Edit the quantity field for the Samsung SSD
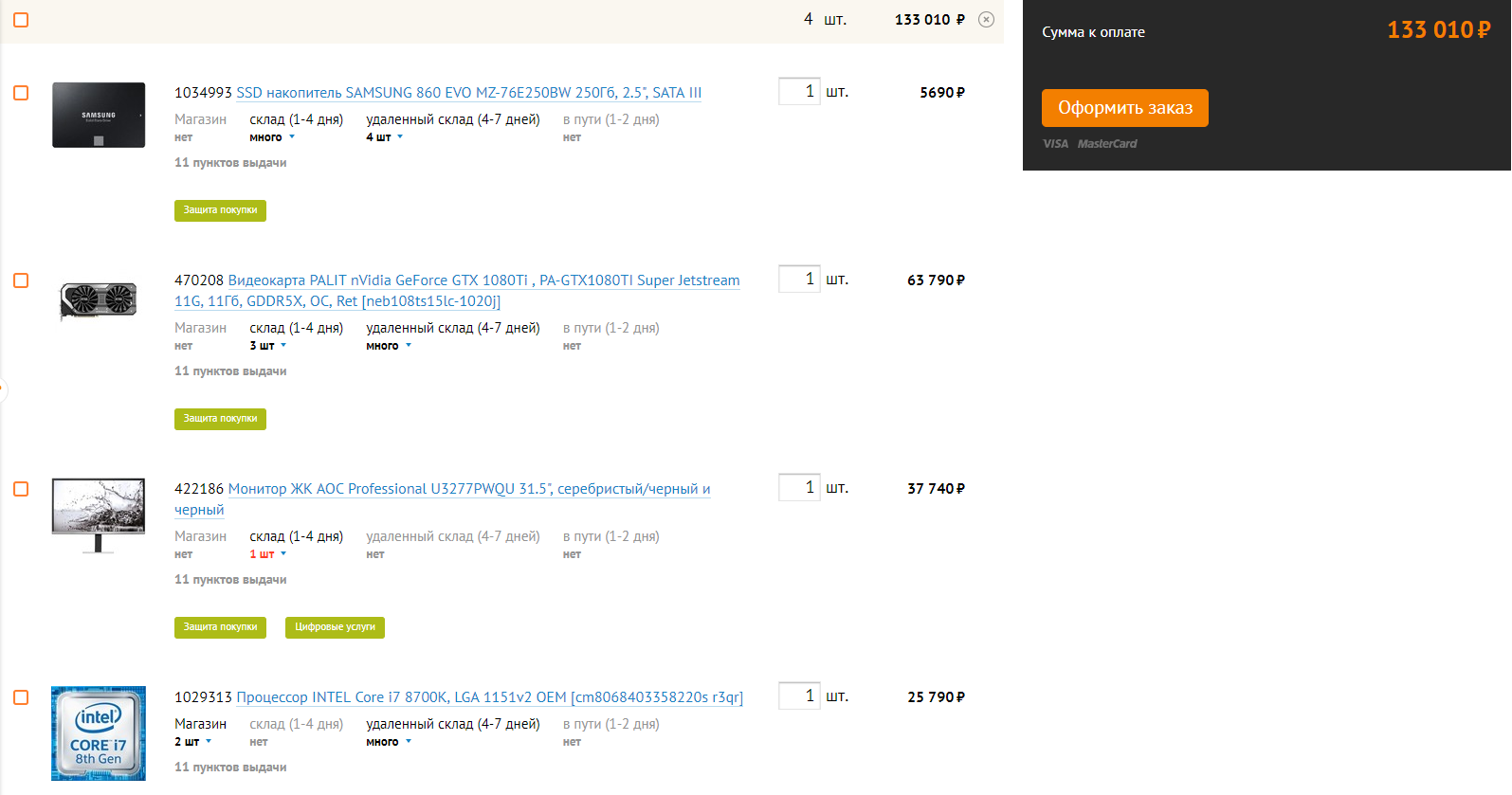 pos(799,91)
